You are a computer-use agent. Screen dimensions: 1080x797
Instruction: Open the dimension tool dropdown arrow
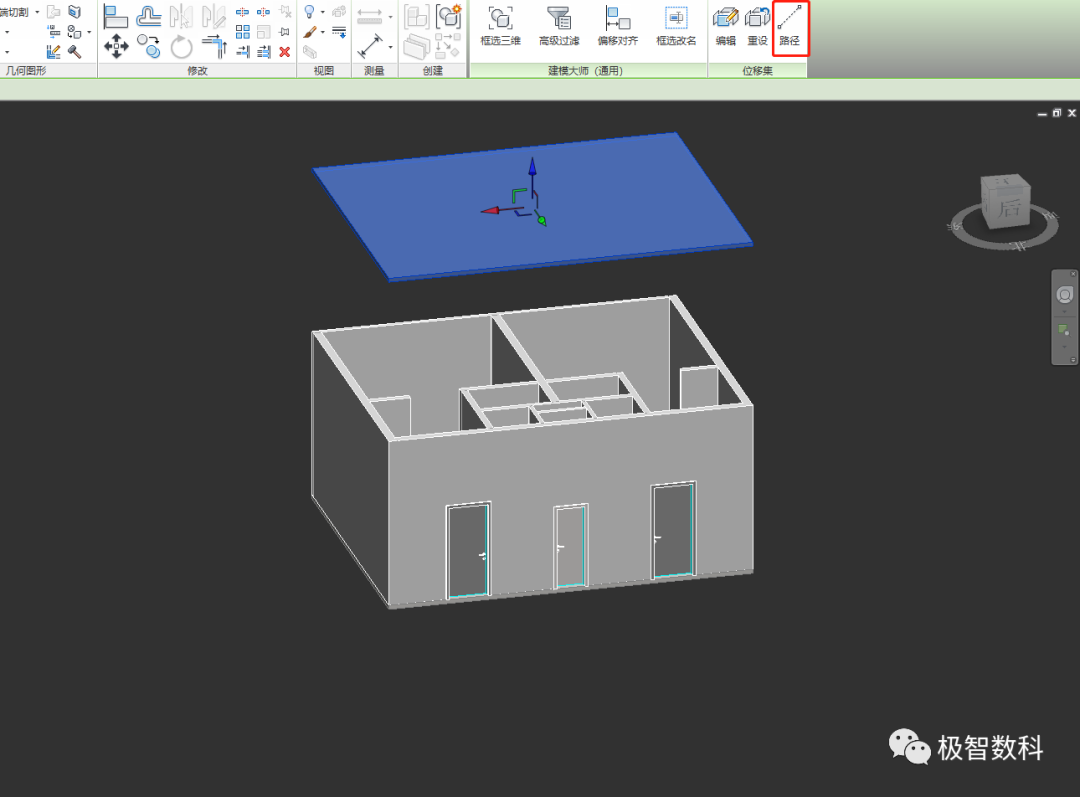(x=391, y=47)
